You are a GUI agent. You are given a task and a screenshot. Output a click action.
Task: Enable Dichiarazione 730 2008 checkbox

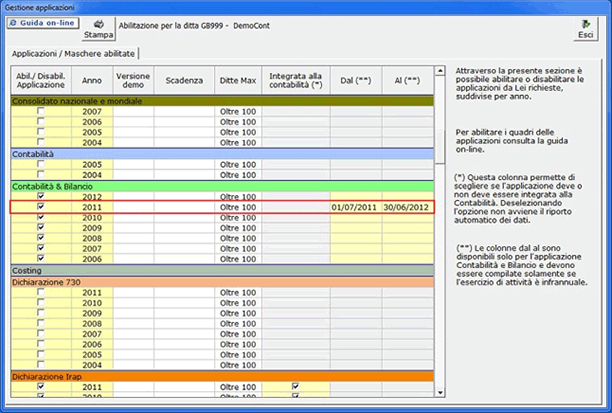tap(41, 323)
